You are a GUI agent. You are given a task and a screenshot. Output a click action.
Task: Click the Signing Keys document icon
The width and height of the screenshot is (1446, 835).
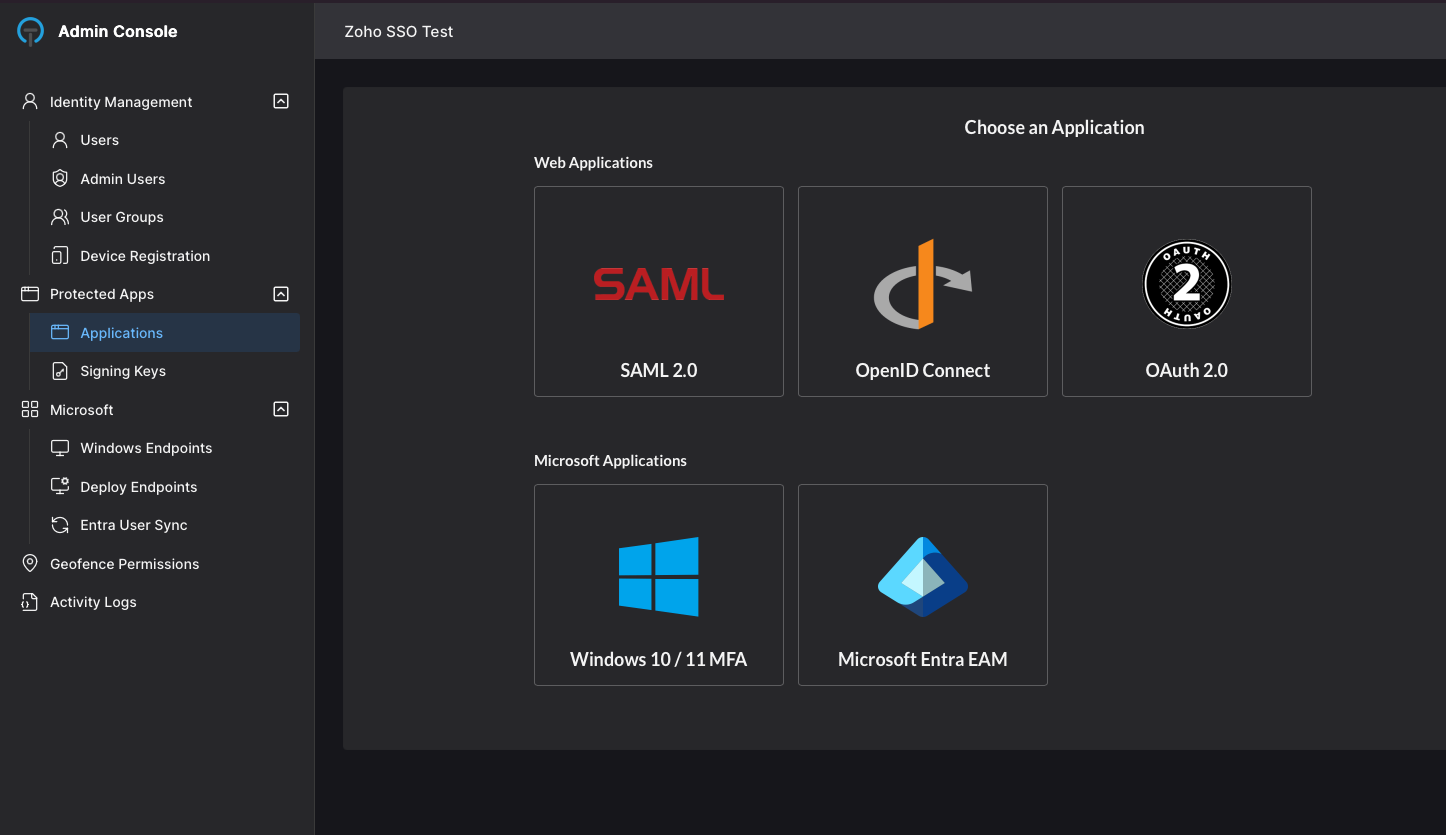coord(60,371)
